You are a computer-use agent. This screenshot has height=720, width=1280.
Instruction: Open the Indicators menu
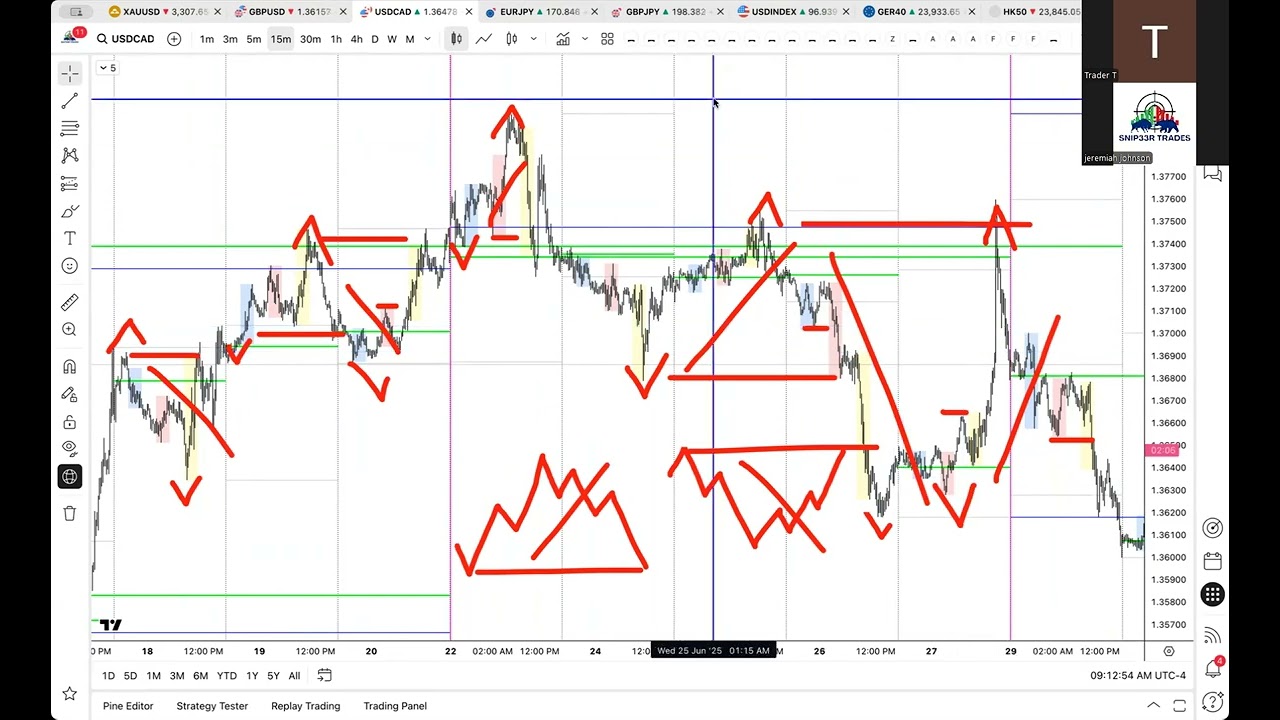click(563, 39)
